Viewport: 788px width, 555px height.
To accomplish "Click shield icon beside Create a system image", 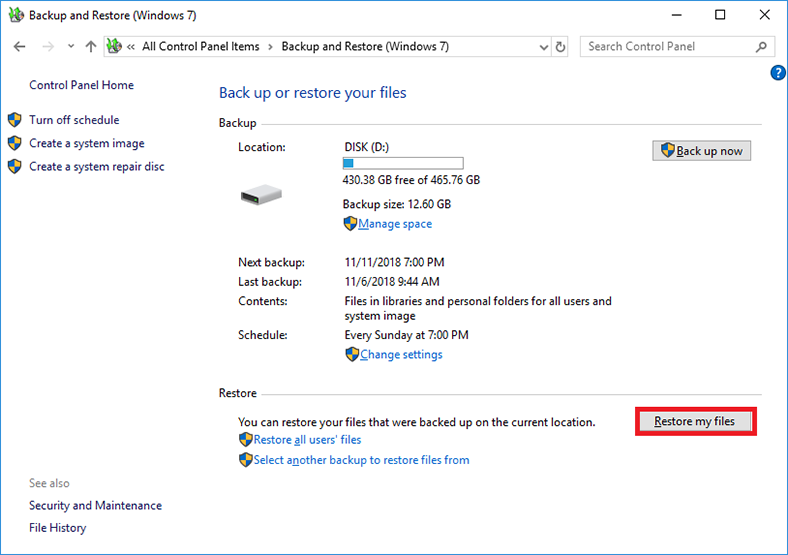I will [15, 143].
